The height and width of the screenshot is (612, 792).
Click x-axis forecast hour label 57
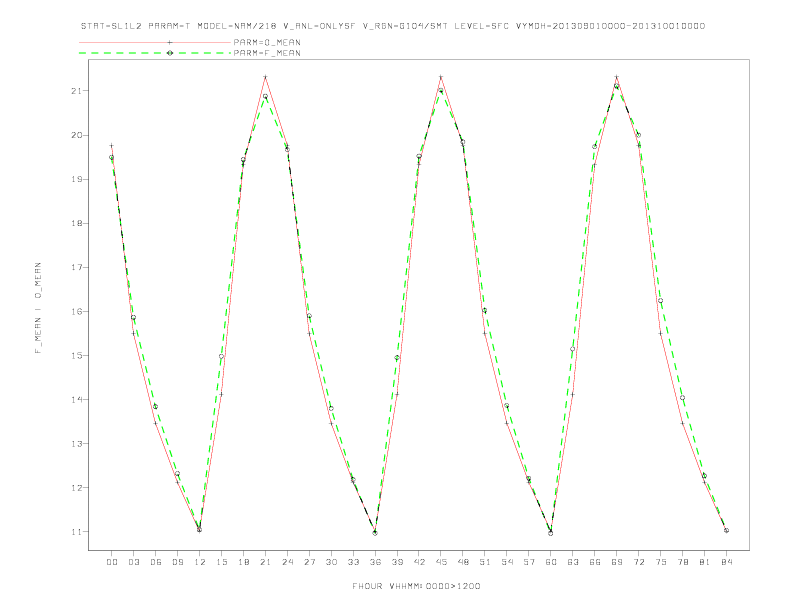tap(529, 562)
